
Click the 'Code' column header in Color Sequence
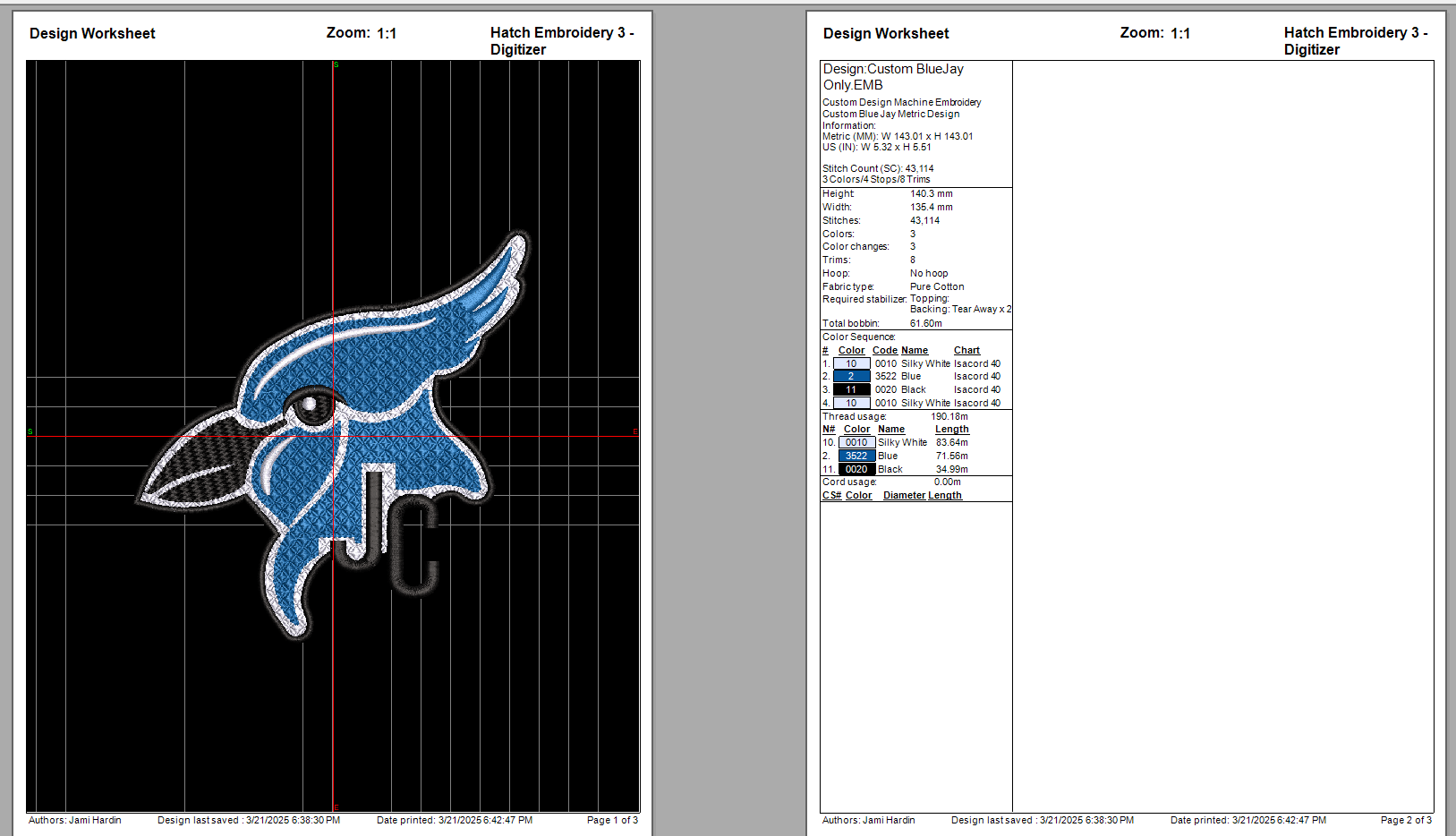point(885,350)
